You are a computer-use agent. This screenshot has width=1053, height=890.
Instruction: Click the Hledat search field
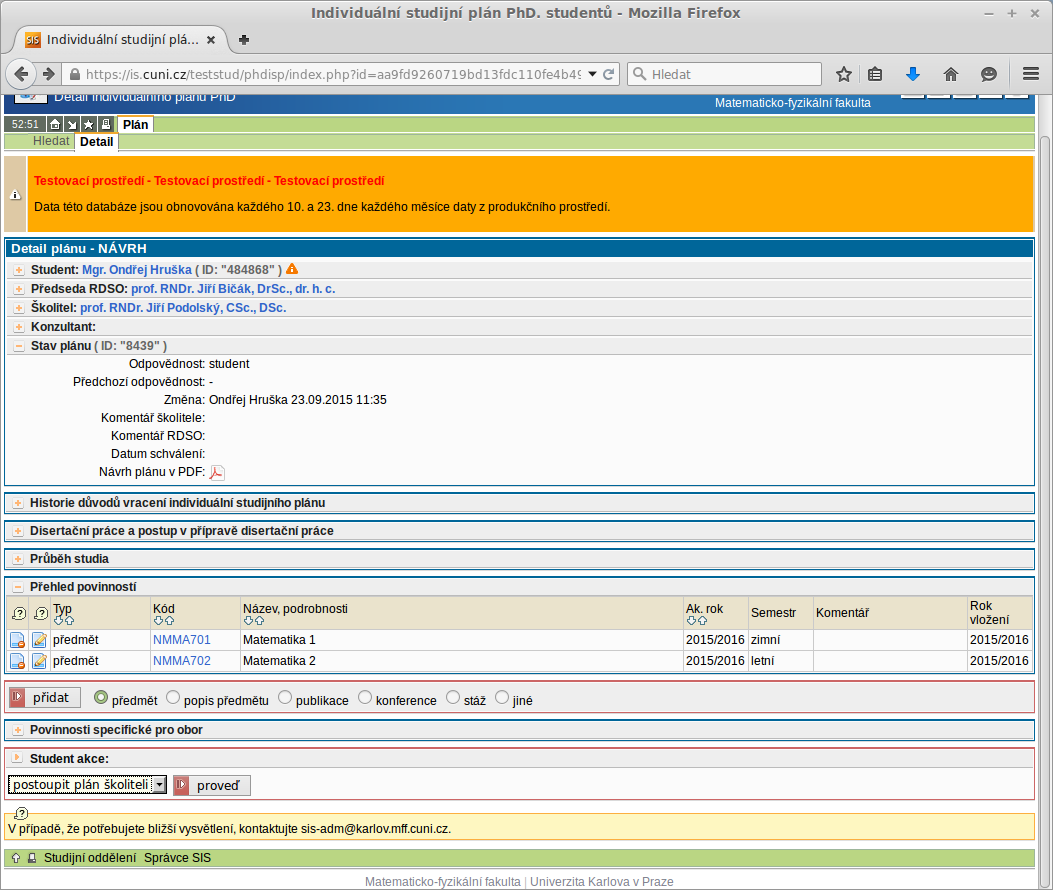pyautogui.click(x=725, y=74)
